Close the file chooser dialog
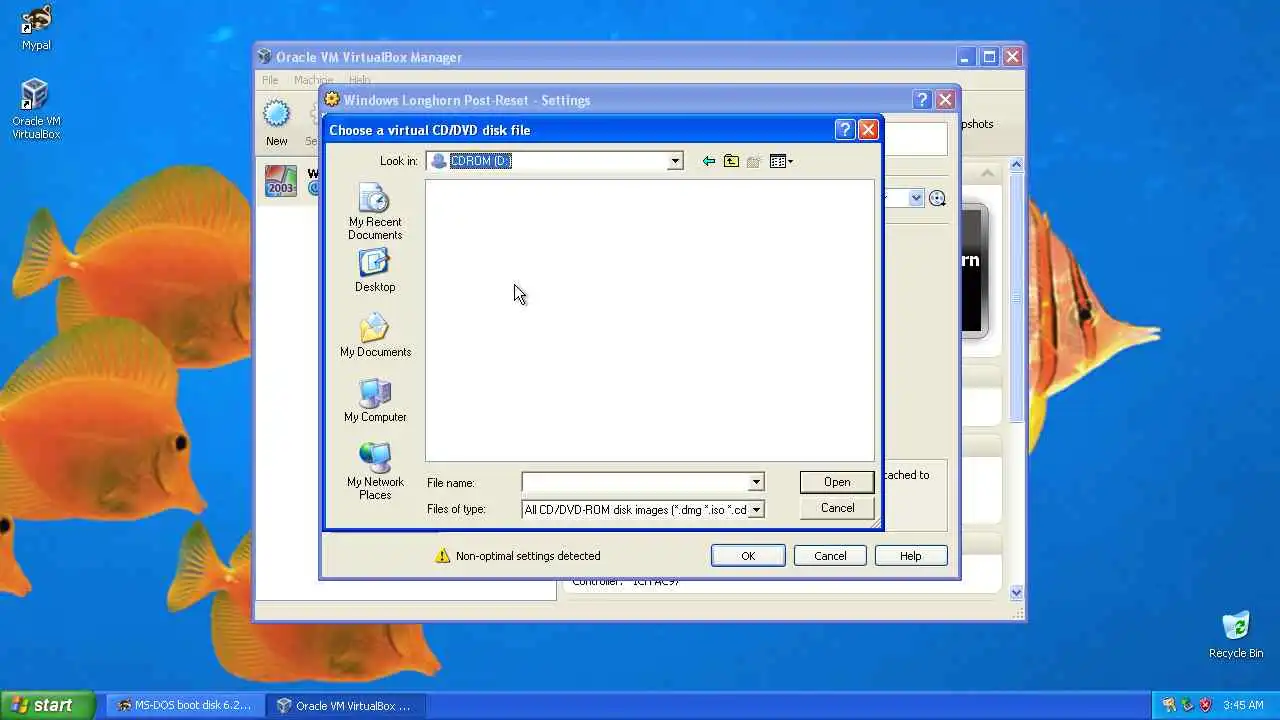The height and width of the screenshot is (720, 1280). click(868, 129)
